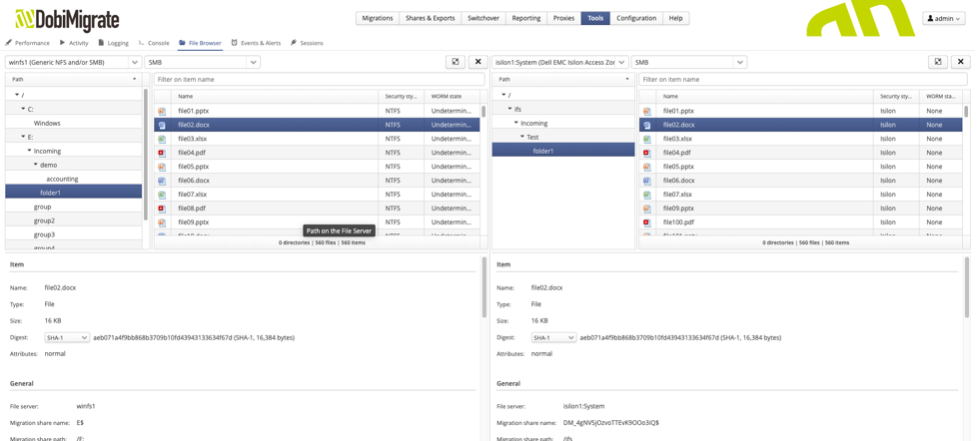Collapse the ifs node in right tree
This screenshot has height=441, width=977.
tap(509, 109)
